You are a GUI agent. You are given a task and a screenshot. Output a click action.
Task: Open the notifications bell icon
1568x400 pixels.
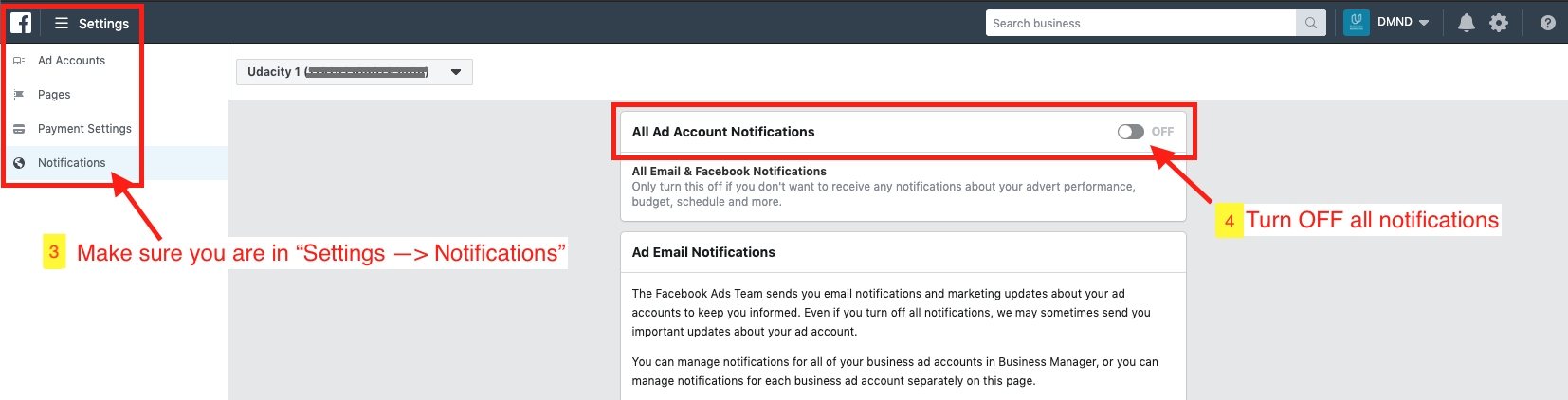(1466, 23)
